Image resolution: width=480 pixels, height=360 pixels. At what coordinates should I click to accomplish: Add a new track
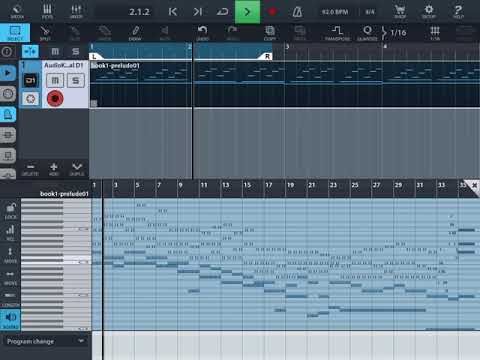click(x=54, y=169)
